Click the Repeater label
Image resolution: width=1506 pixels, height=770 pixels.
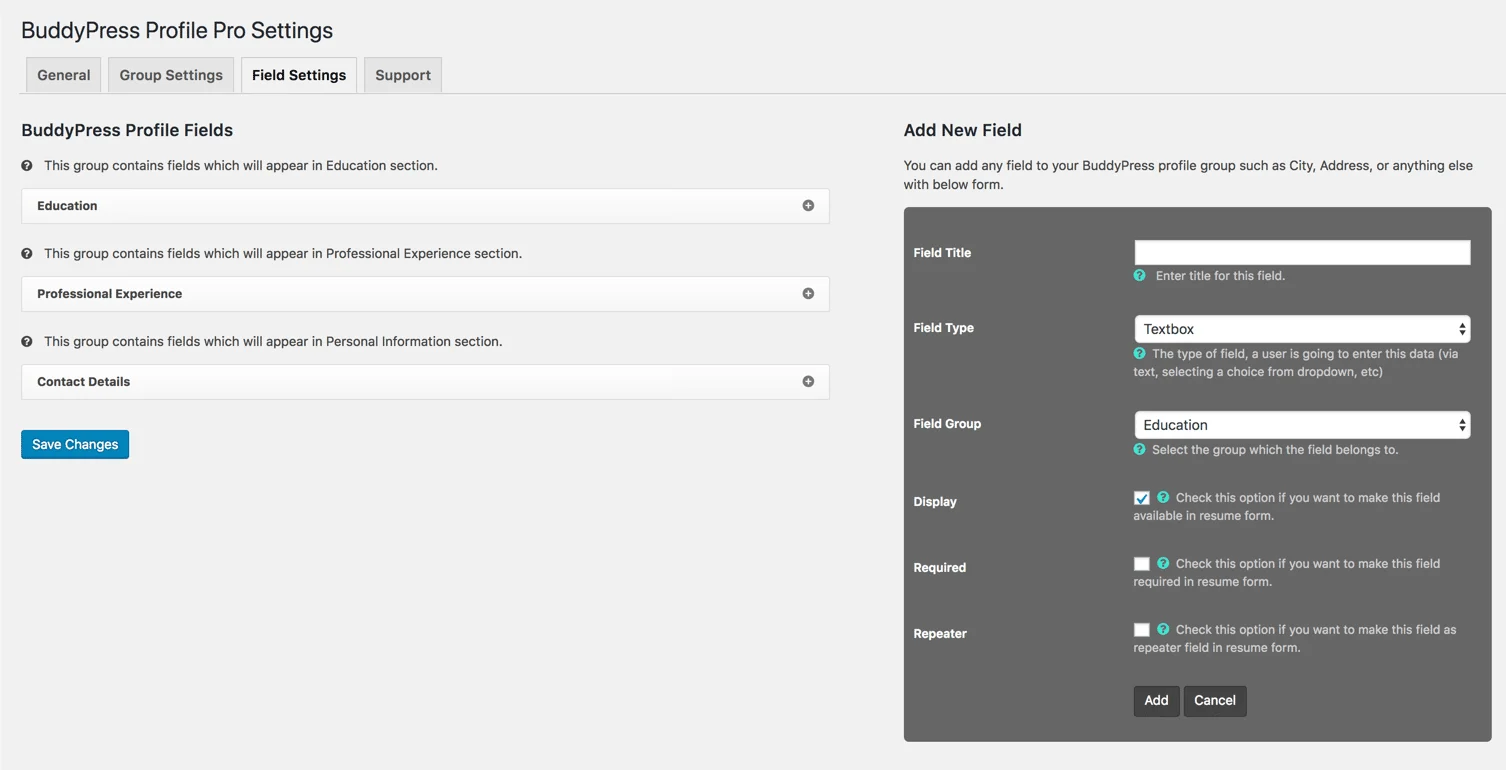[x=940, y=634]
